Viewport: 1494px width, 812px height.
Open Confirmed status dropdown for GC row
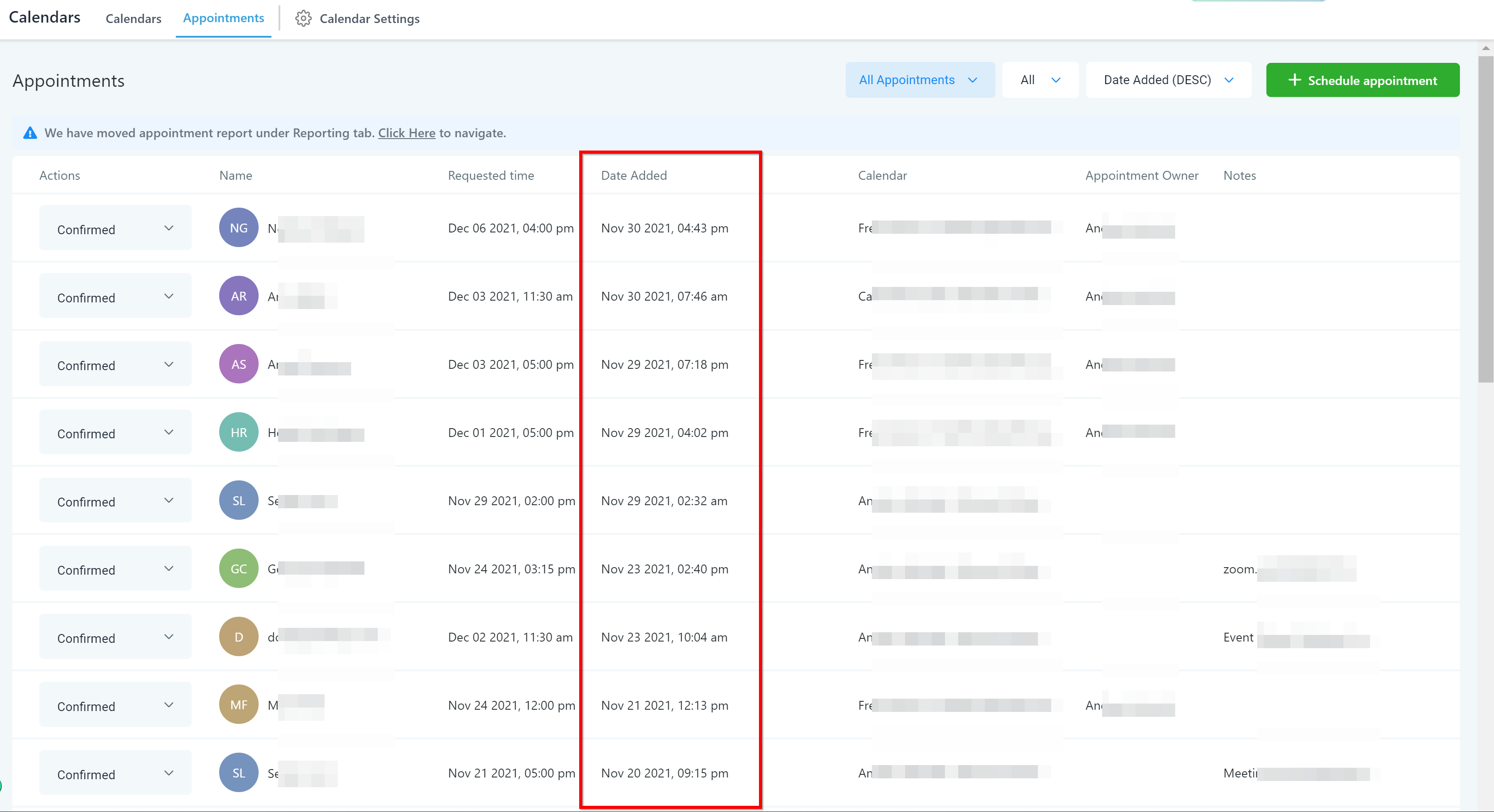[115, 569]
